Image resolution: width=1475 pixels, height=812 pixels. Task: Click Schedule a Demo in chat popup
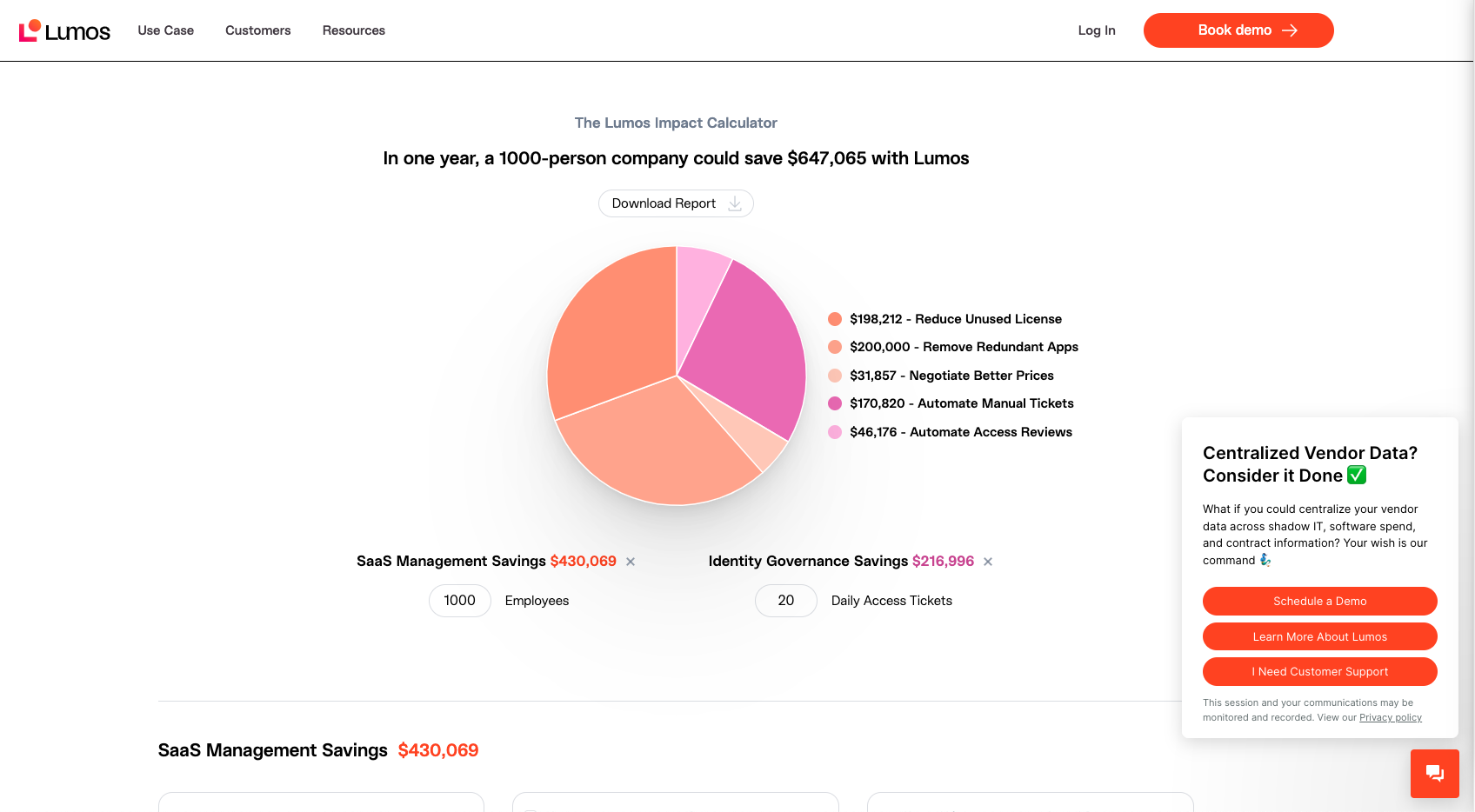click(x=1319, y=601)
